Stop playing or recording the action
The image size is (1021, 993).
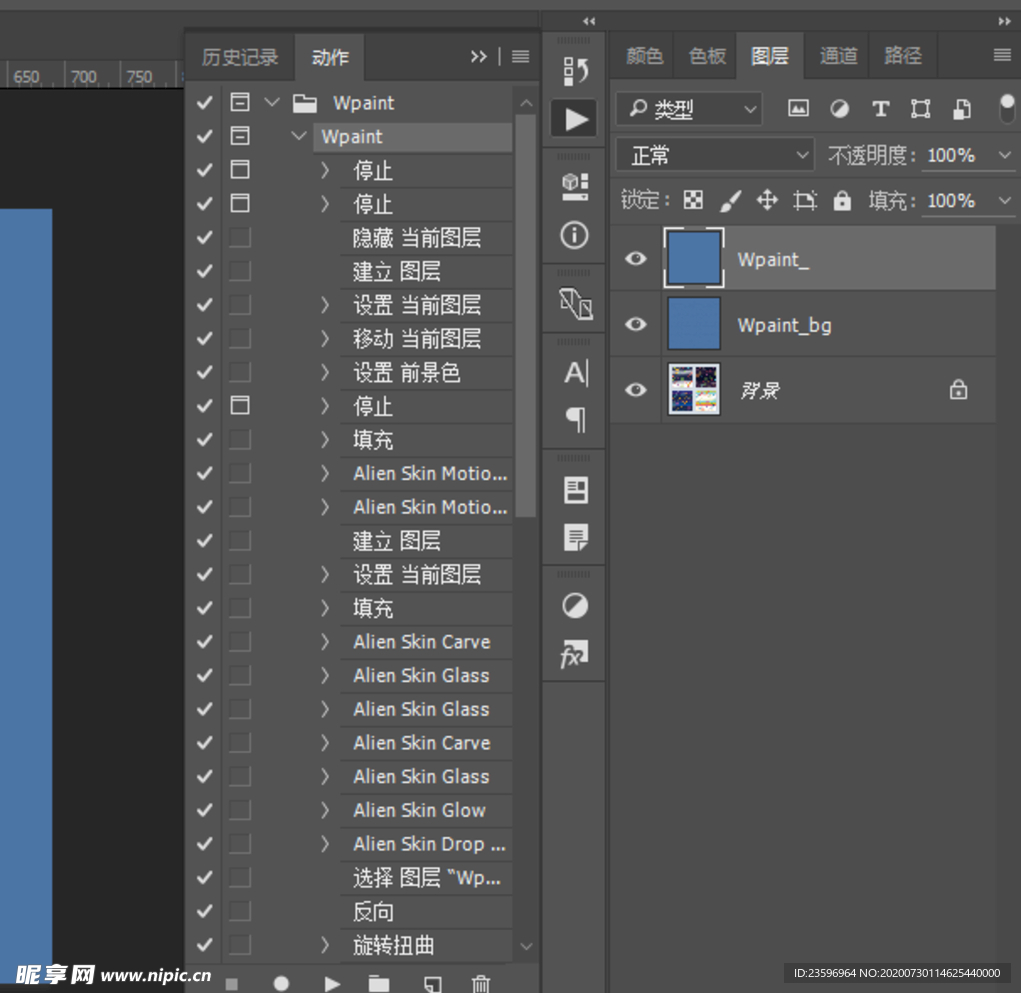(232, 983)
